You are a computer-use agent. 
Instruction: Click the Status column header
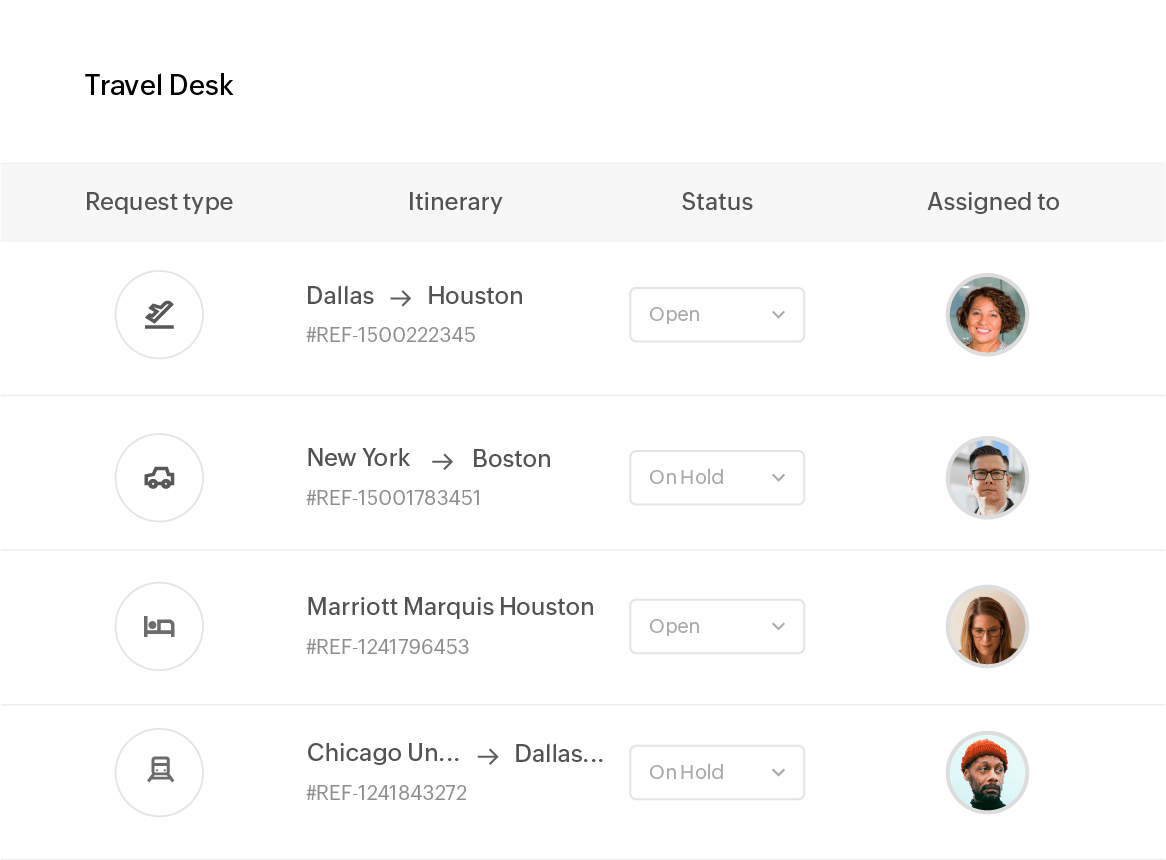coord(717,202)
